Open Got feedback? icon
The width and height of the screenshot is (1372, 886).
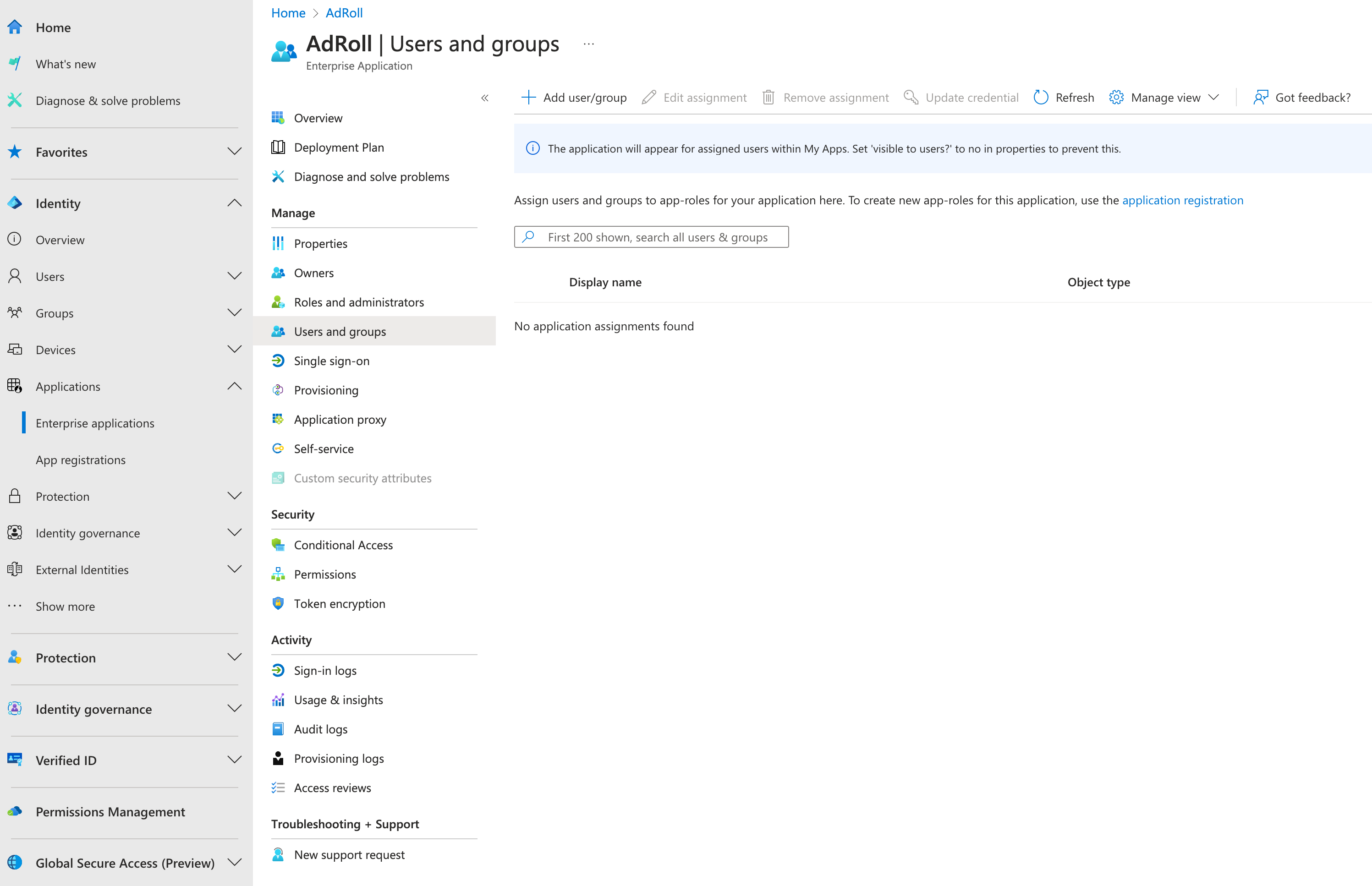click(x=1260, y=97)
